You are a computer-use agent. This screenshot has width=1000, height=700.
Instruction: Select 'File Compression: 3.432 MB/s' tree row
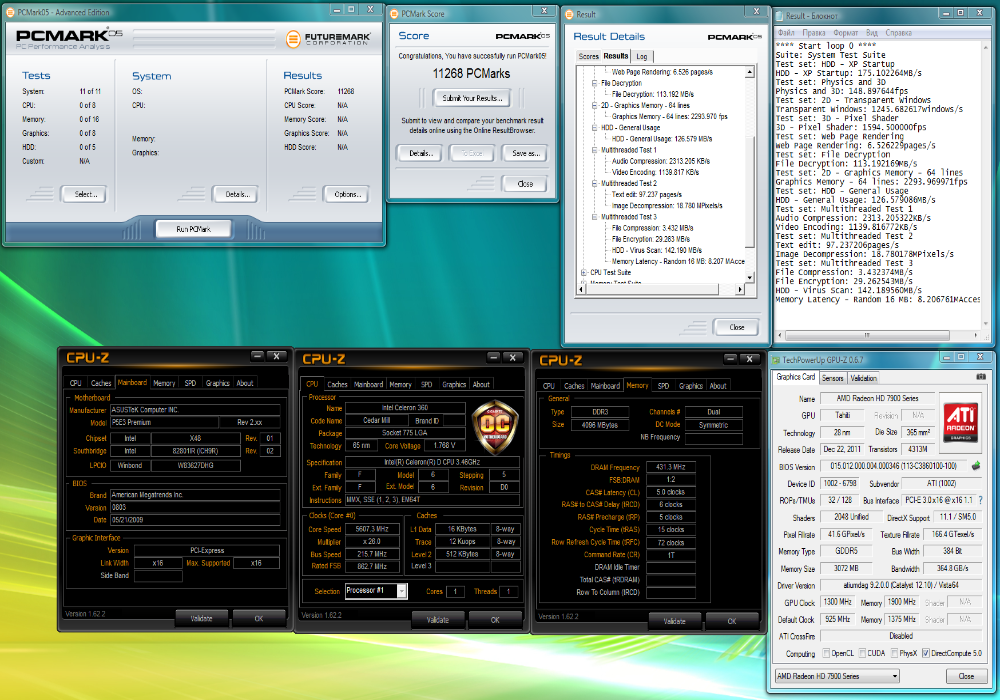[652, 228]
